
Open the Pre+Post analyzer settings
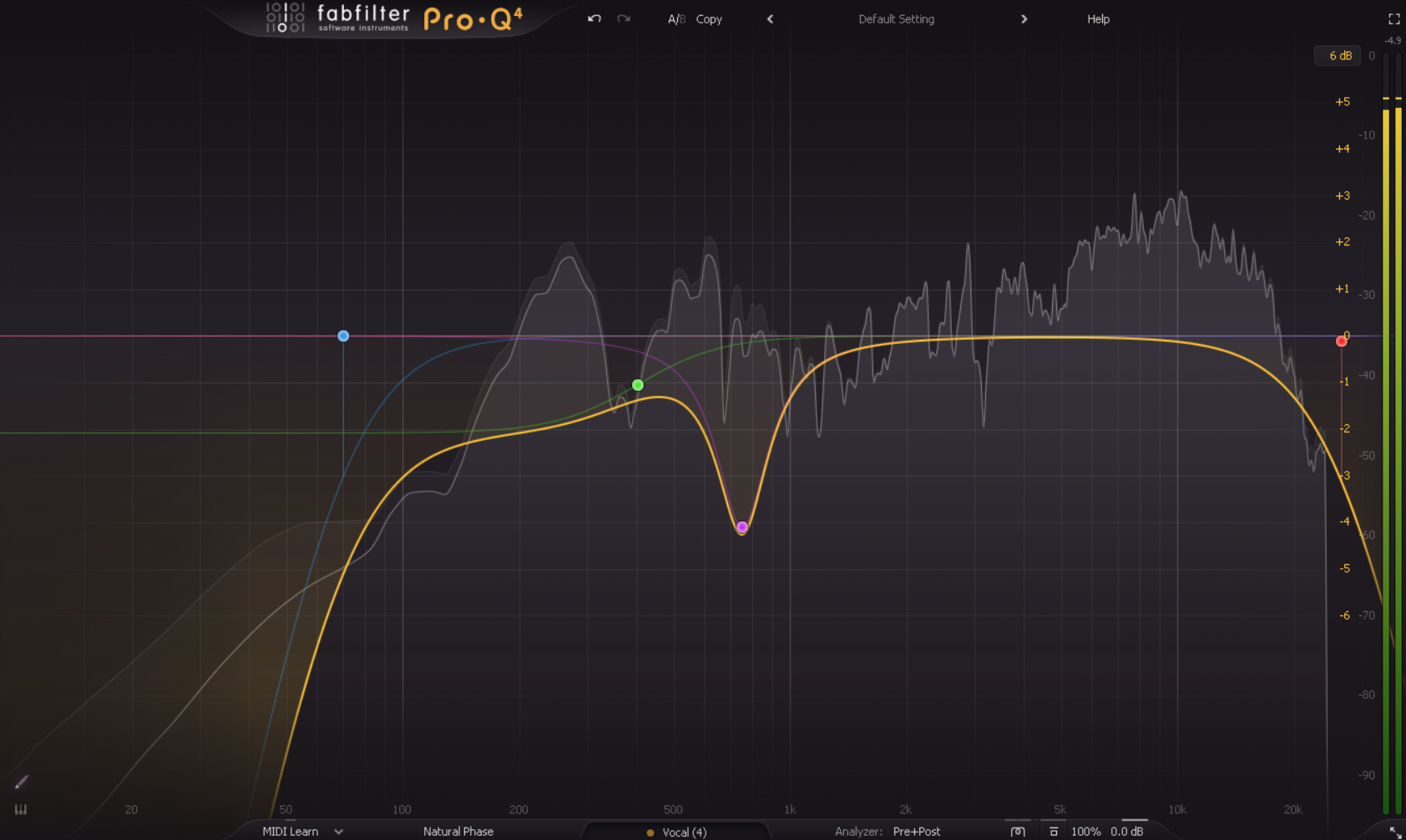pos(917,832)
